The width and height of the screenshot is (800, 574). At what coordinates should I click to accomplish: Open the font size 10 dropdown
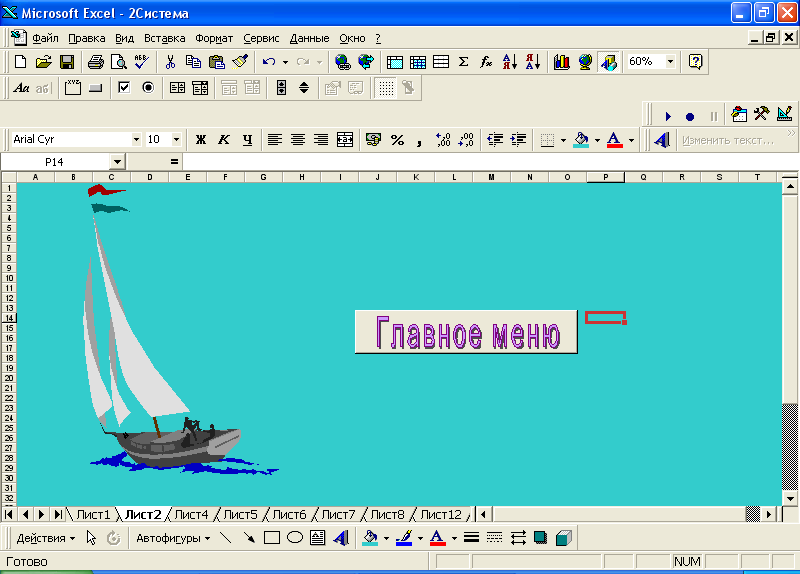coord(176,139)
